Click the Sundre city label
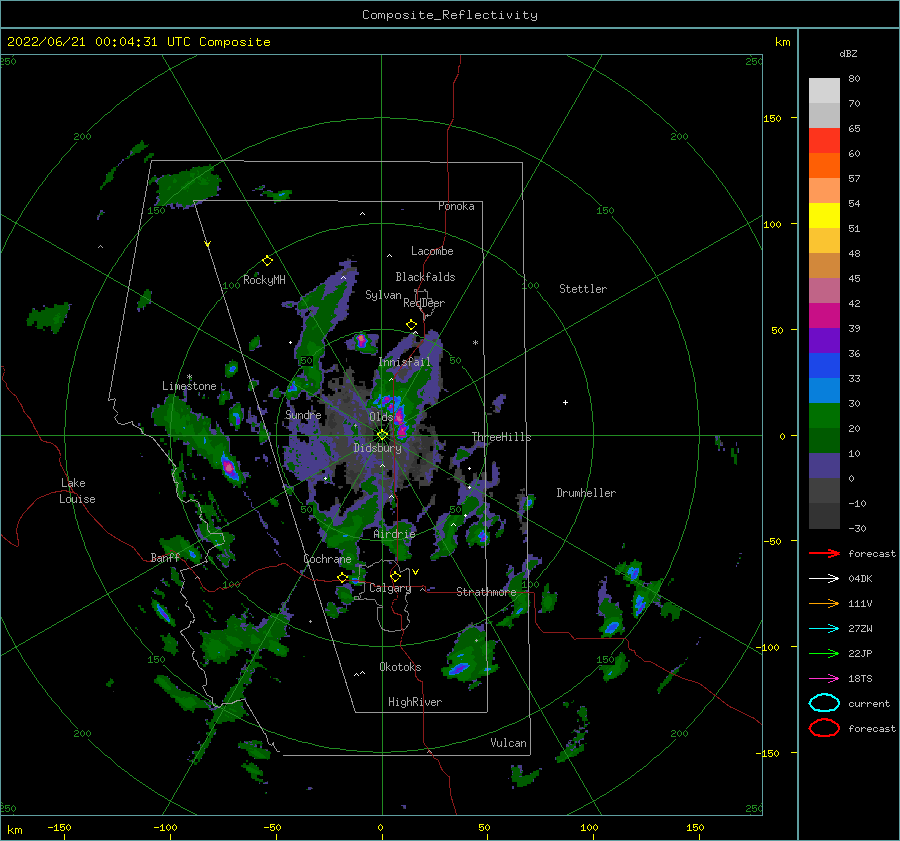This screenshot has height=841, width=900. click(x=303, y=414)
